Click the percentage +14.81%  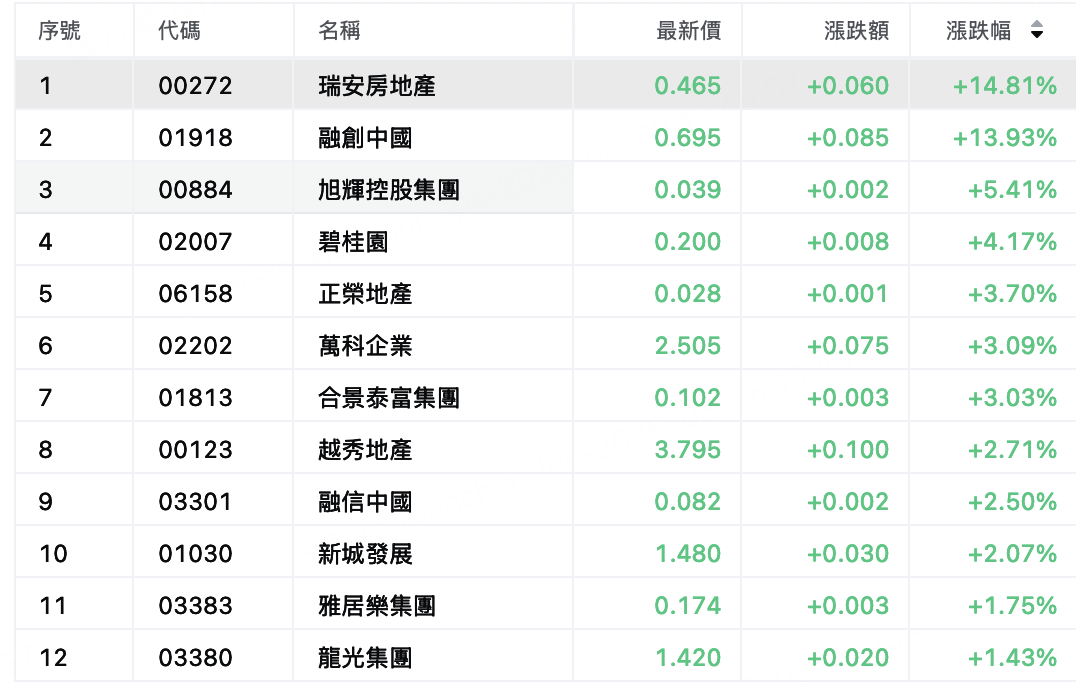(x=1005, y=86)
